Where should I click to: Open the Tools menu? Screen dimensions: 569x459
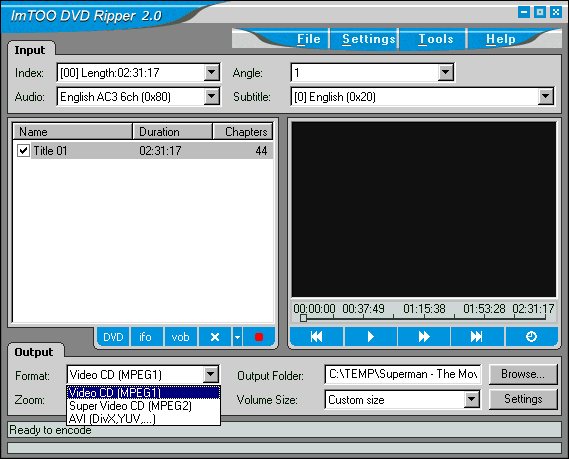tap(435, 39)
